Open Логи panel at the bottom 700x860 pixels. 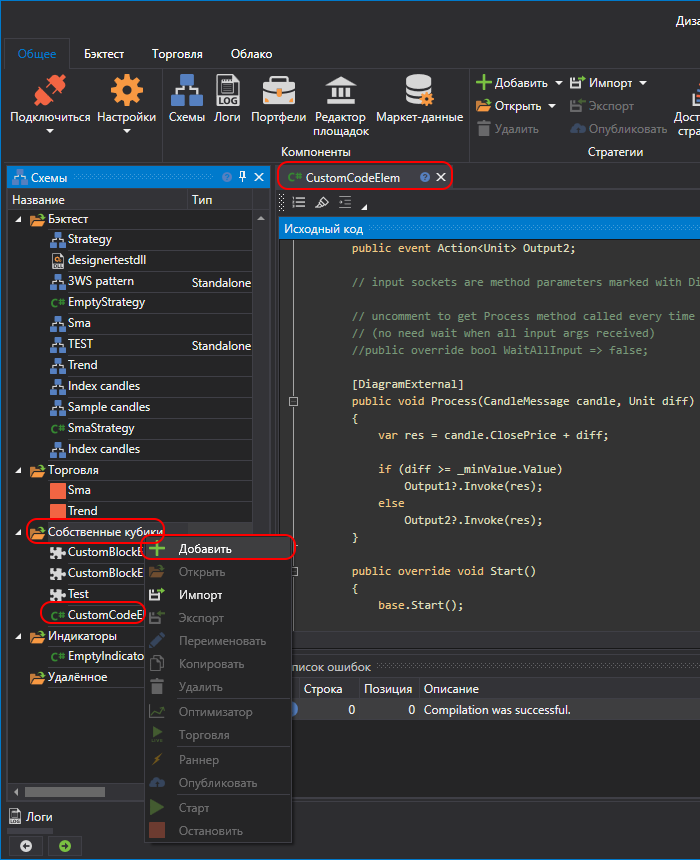click(31, 817)
